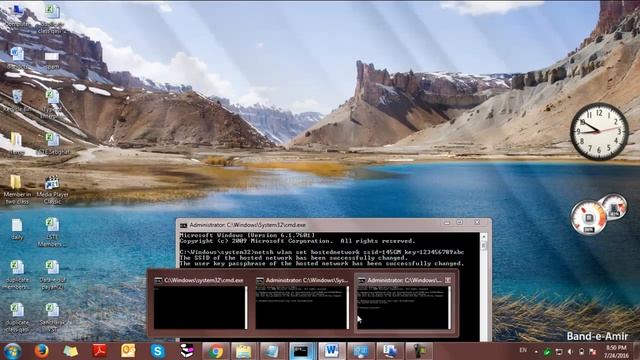Open Media Player Classic shortcut
Screen dimensions: 640x360
[52, 189]
